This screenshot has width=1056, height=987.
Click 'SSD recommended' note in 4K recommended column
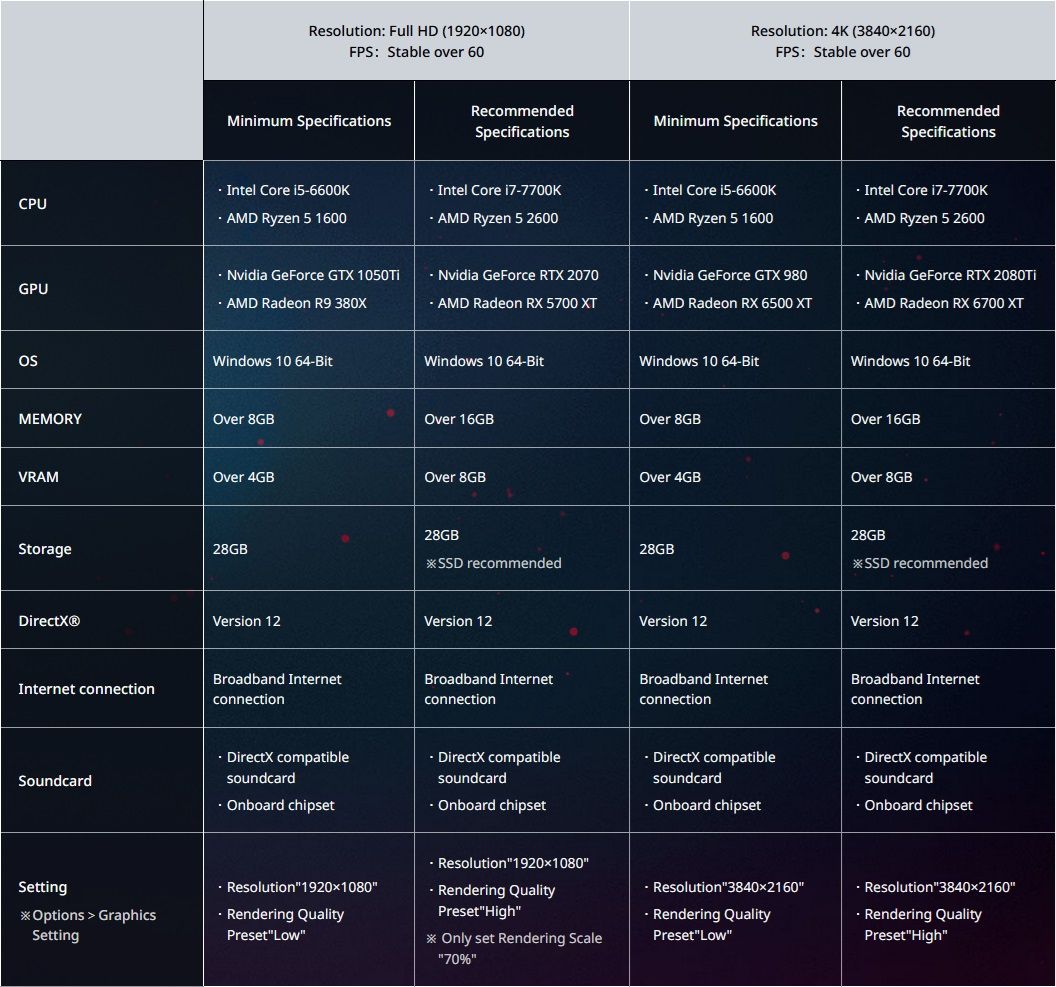pyautogui.click(x=920, y=564)
